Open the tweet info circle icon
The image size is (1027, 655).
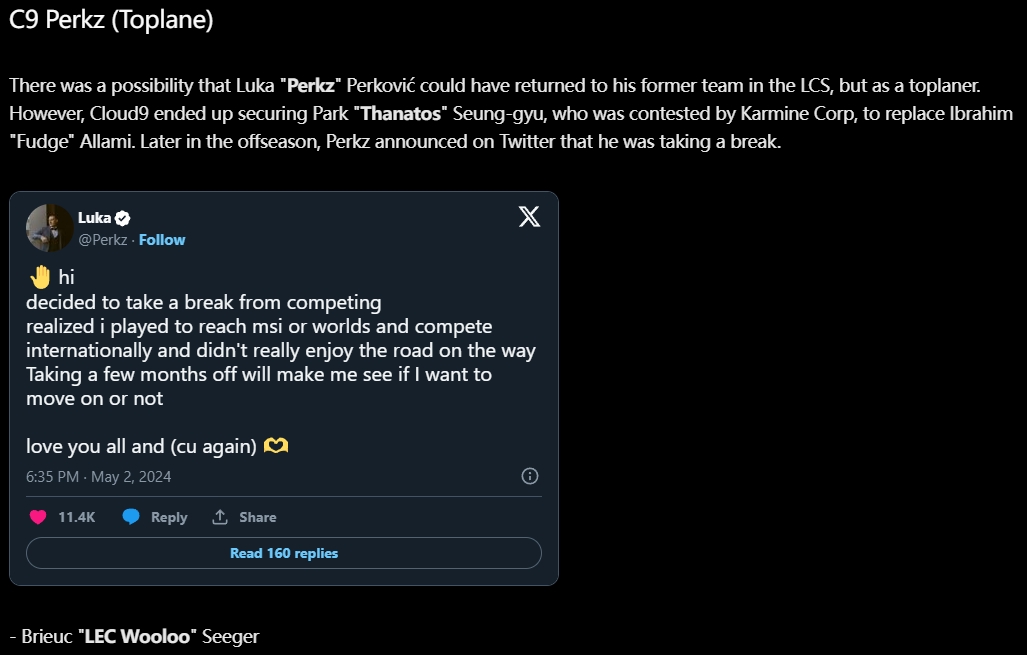[529, 476]
